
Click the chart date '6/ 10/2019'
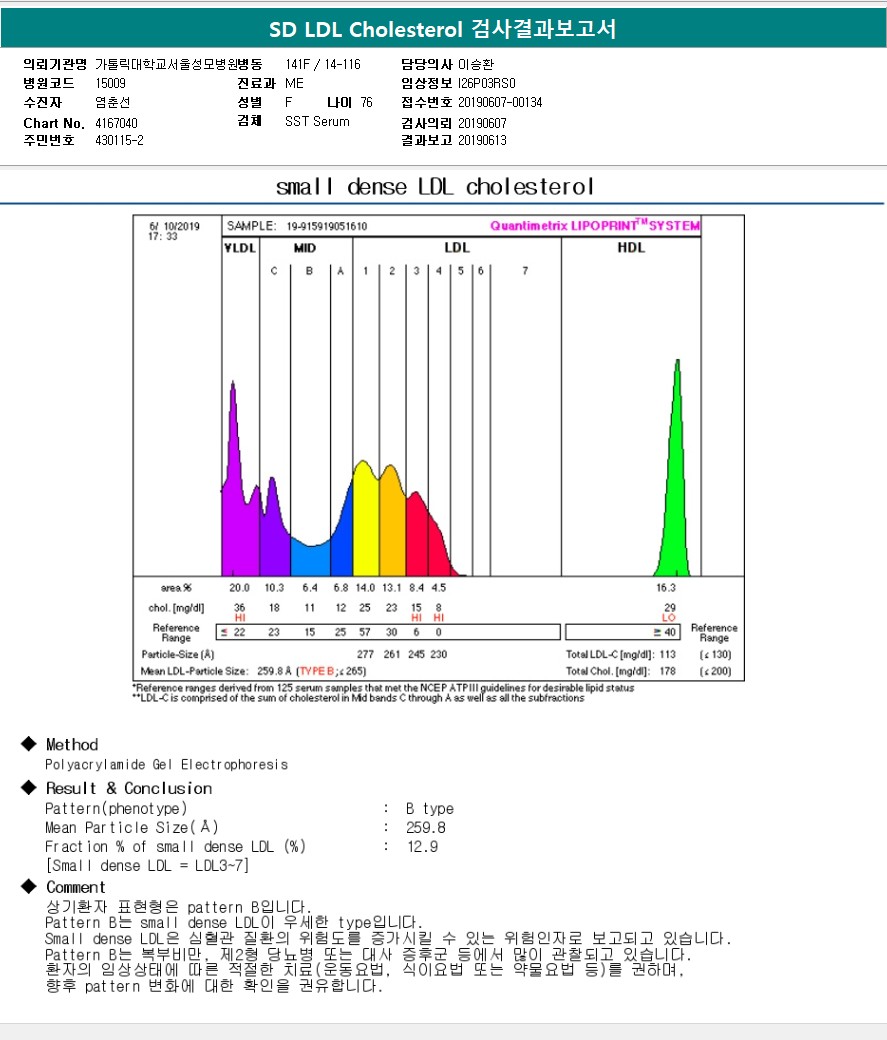(x=174, y=226)
